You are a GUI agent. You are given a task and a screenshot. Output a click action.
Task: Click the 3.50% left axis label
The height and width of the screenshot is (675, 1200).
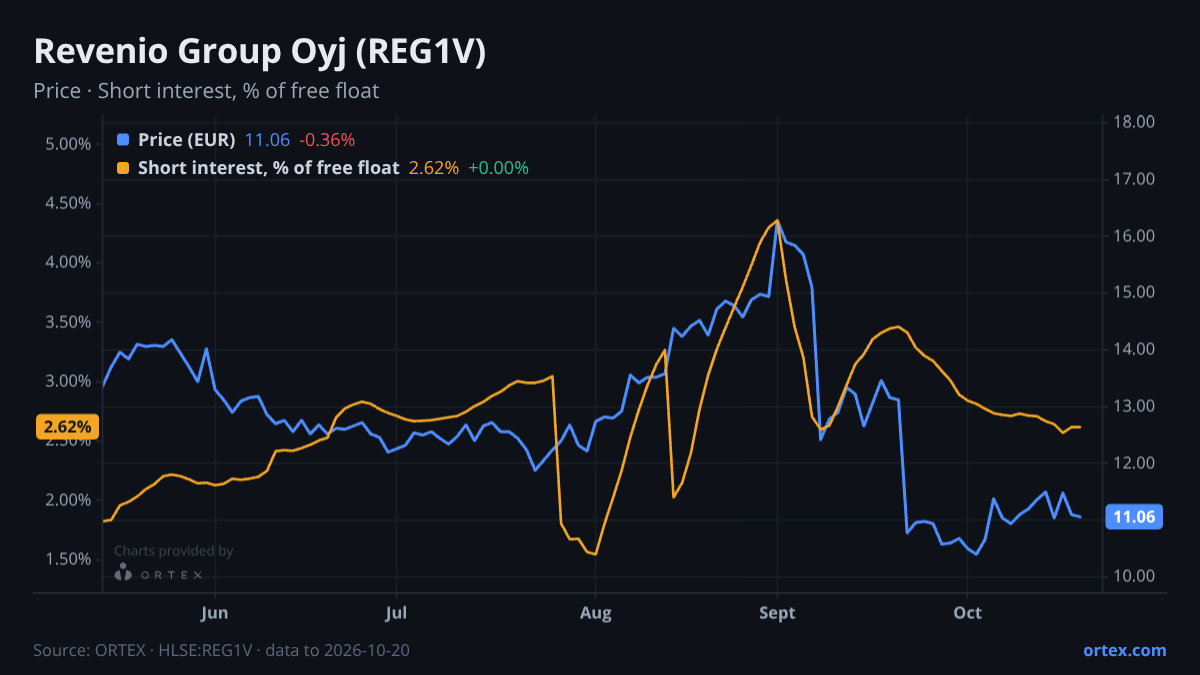pyautogui.click(x=69, y=322)
